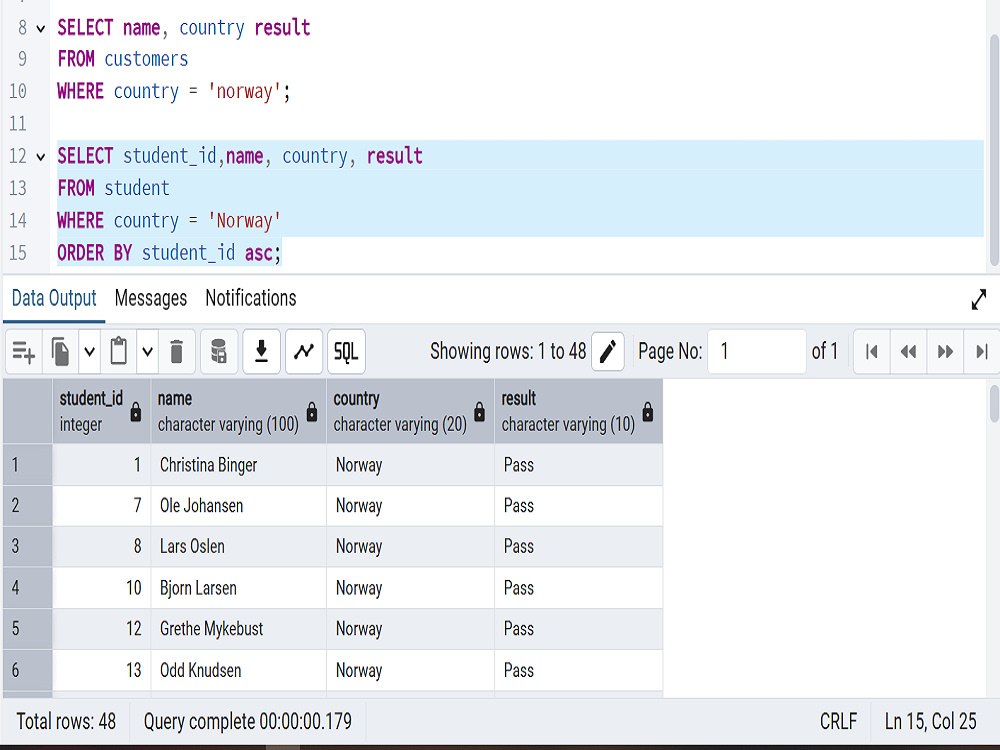Select row number 6 in the results grid
Screen dimensions: 1000x750
tap(27, 670)
